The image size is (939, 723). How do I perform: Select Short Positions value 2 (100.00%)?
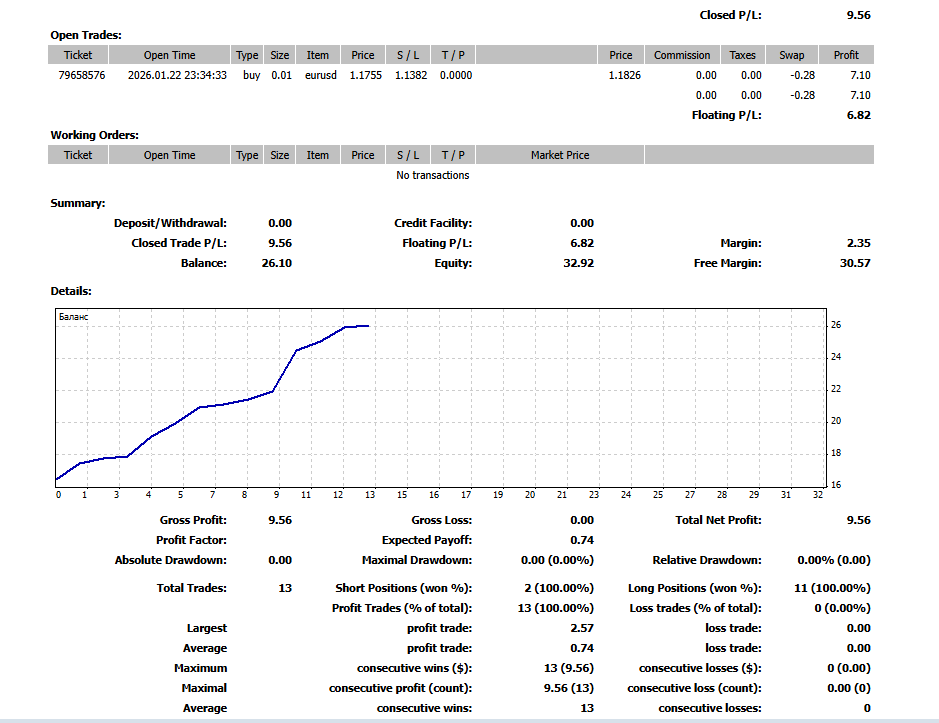tap(559, 588)
